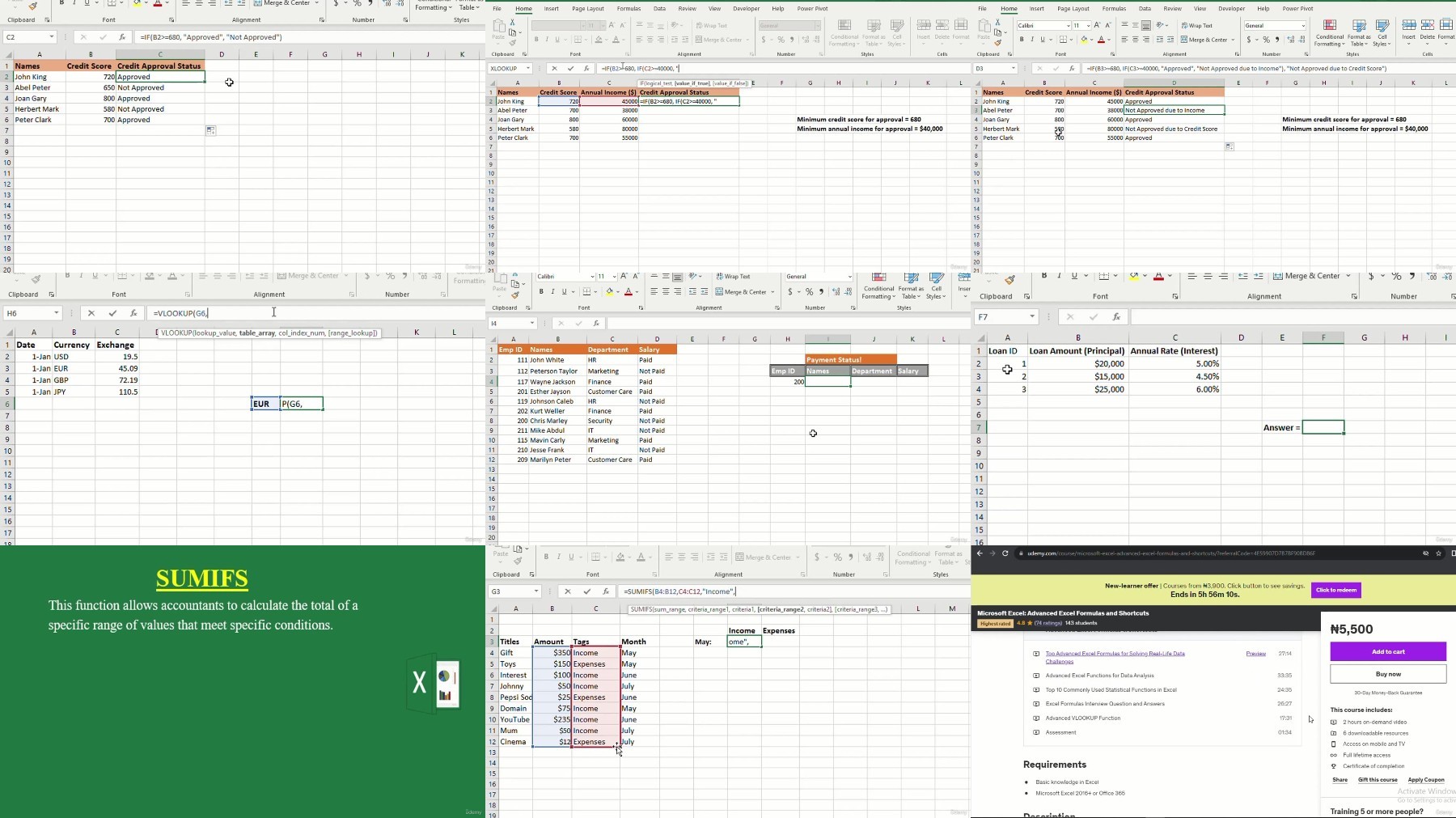This screenshot has height=818, width=1456.
Task: Click Apply Coupon on Udemy sidebar
Action: [x=1426, y=780]
